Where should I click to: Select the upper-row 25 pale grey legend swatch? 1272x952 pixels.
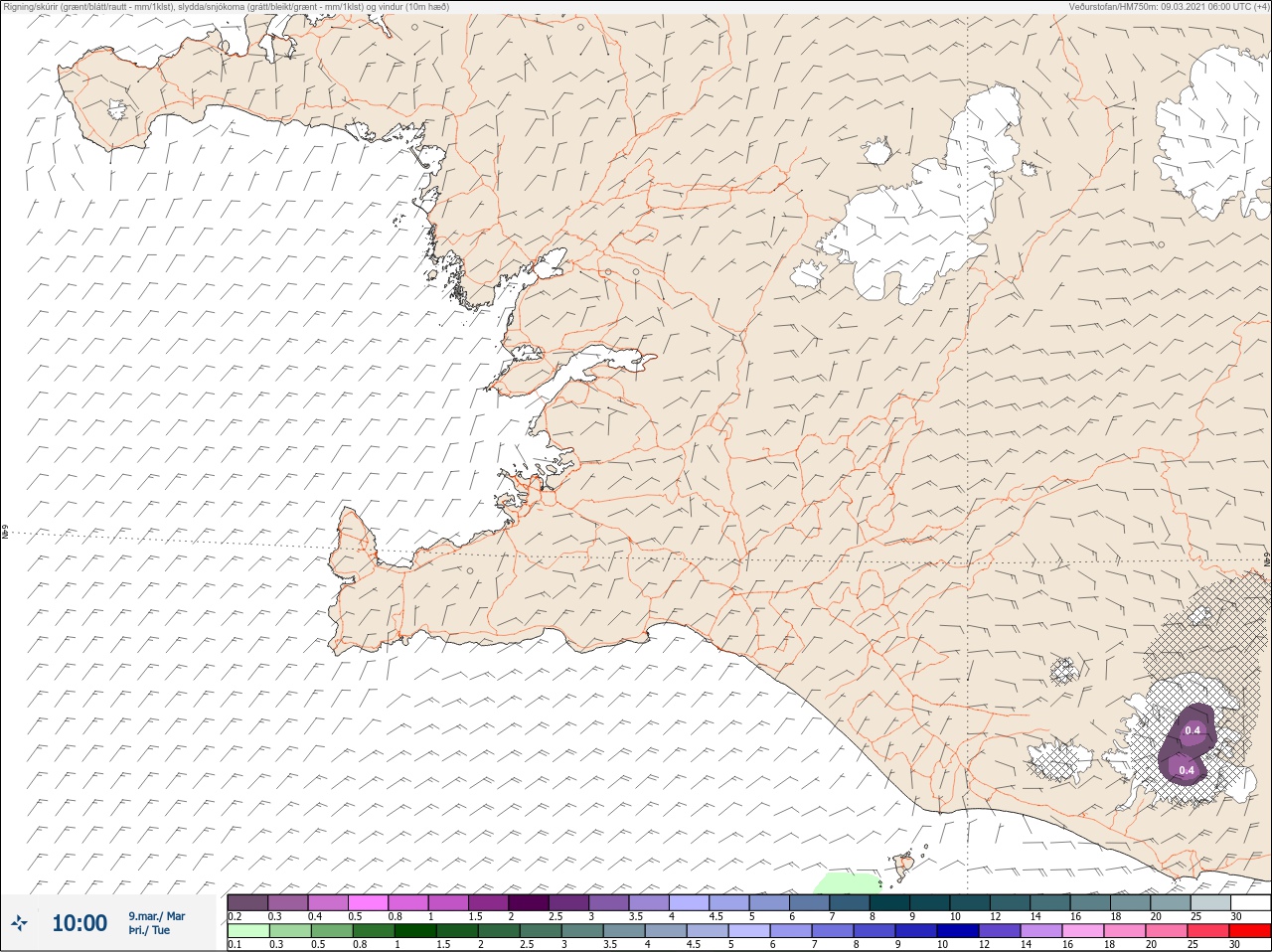(x=1210, y=902)
